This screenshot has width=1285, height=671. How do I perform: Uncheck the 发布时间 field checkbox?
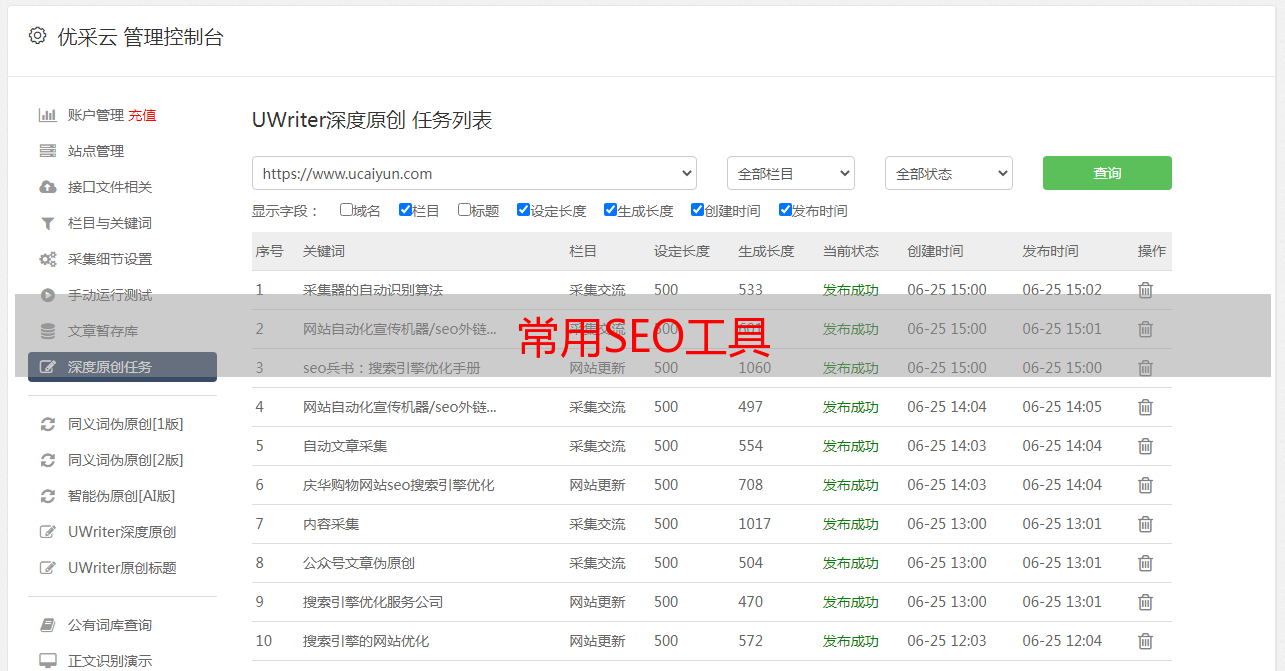[x=785, y=210]
